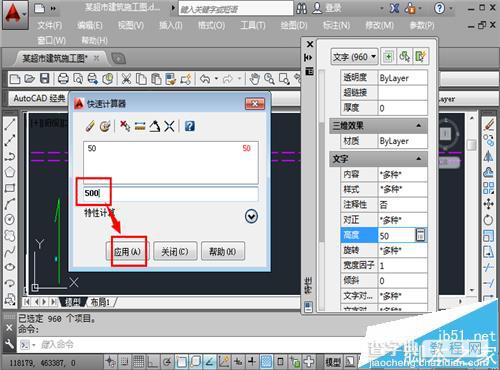Toggle ortho mode in status bar

153,361
